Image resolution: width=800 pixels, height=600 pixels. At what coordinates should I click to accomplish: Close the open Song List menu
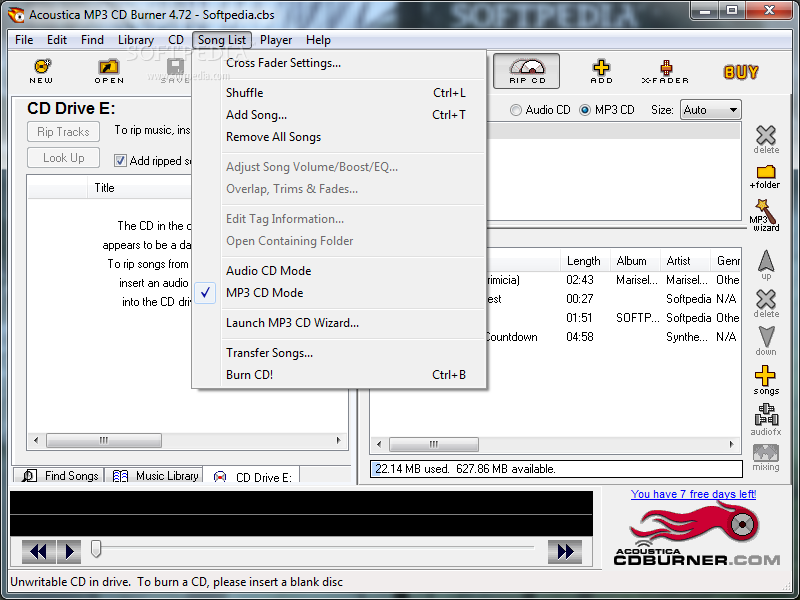(x=222, y=40)
